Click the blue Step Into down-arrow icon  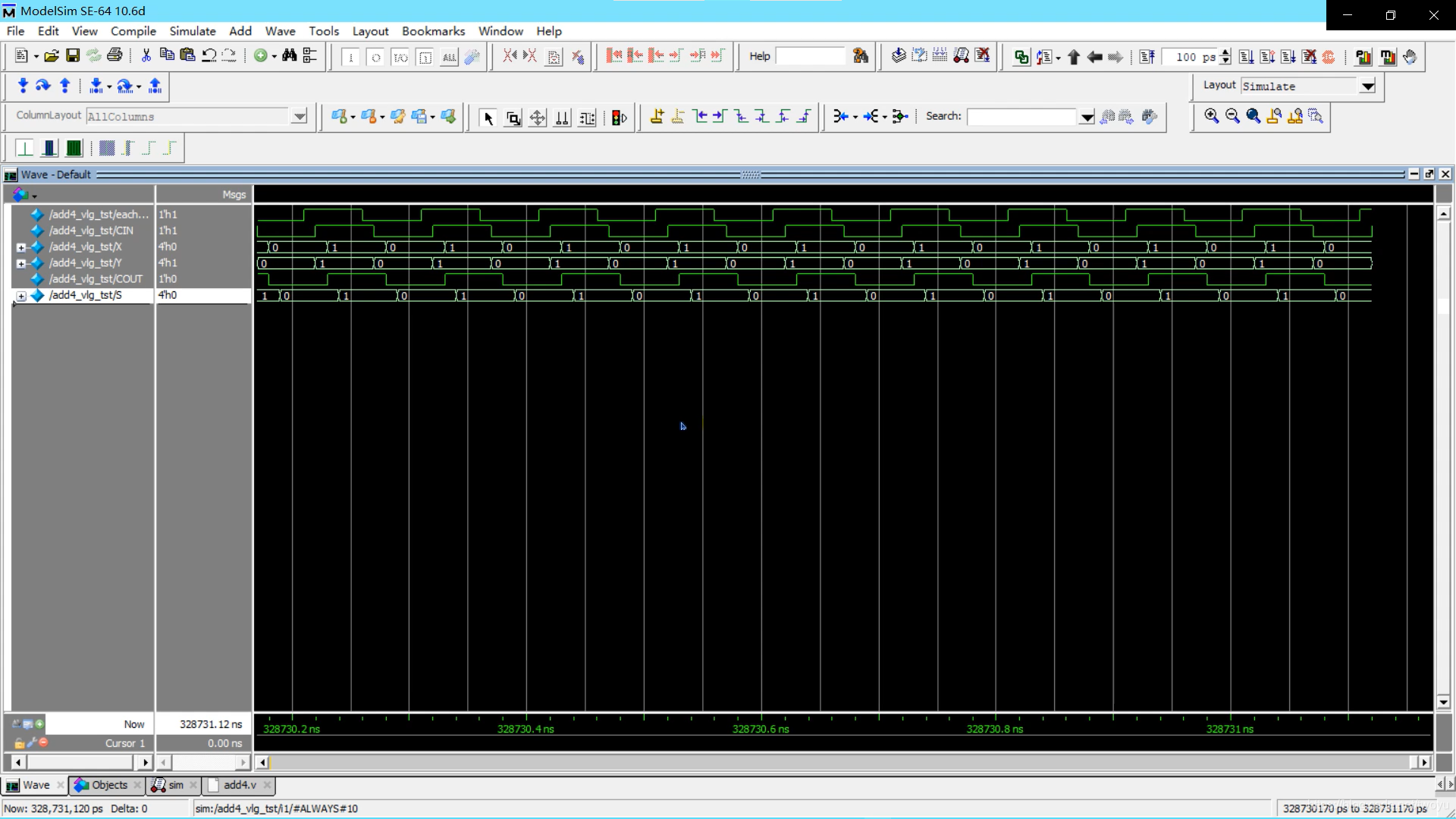click(x=23, y=86)
